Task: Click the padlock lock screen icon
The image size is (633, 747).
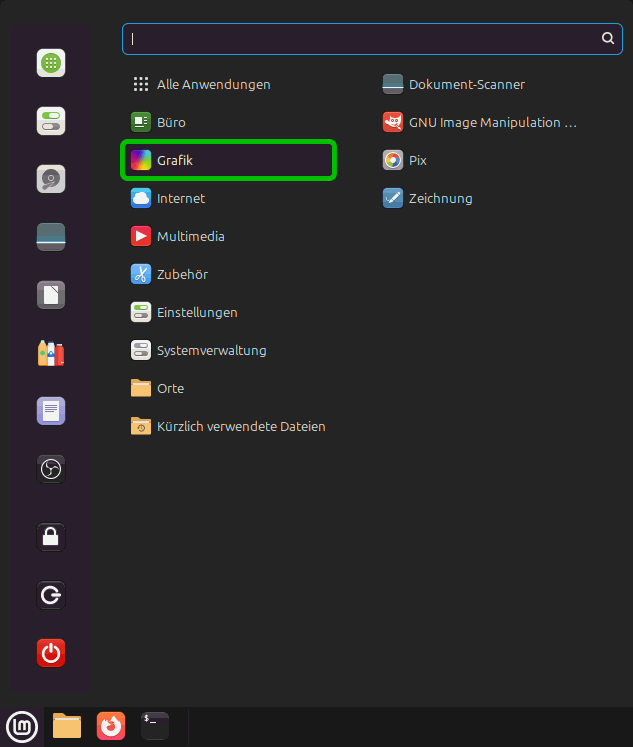Action: pyautogui.click(x=51, y=537)
